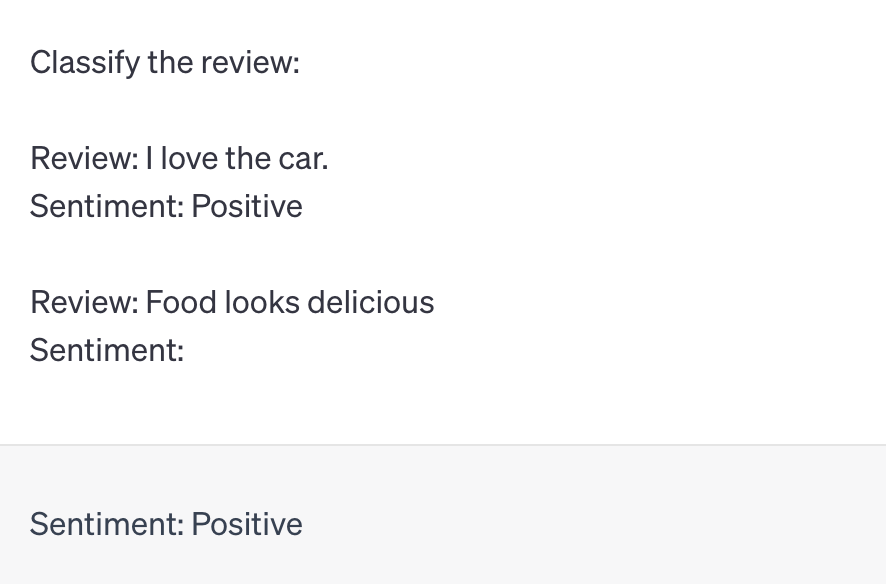
Task: Click the 'Review:' label before 'Food looks delicious'
Action: click(x=85, y=302)
